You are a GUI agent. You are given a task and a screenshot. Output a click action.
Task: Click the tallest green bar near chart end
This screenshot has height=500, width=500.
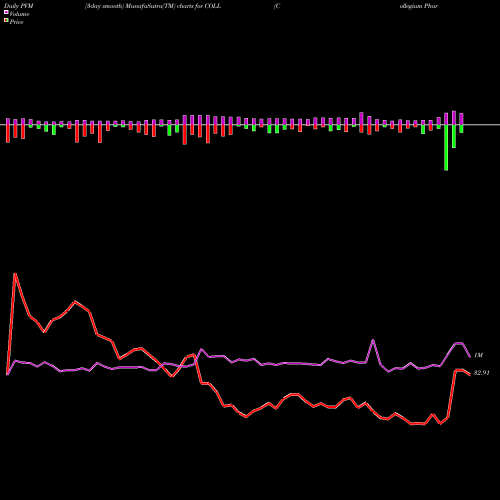446,148
